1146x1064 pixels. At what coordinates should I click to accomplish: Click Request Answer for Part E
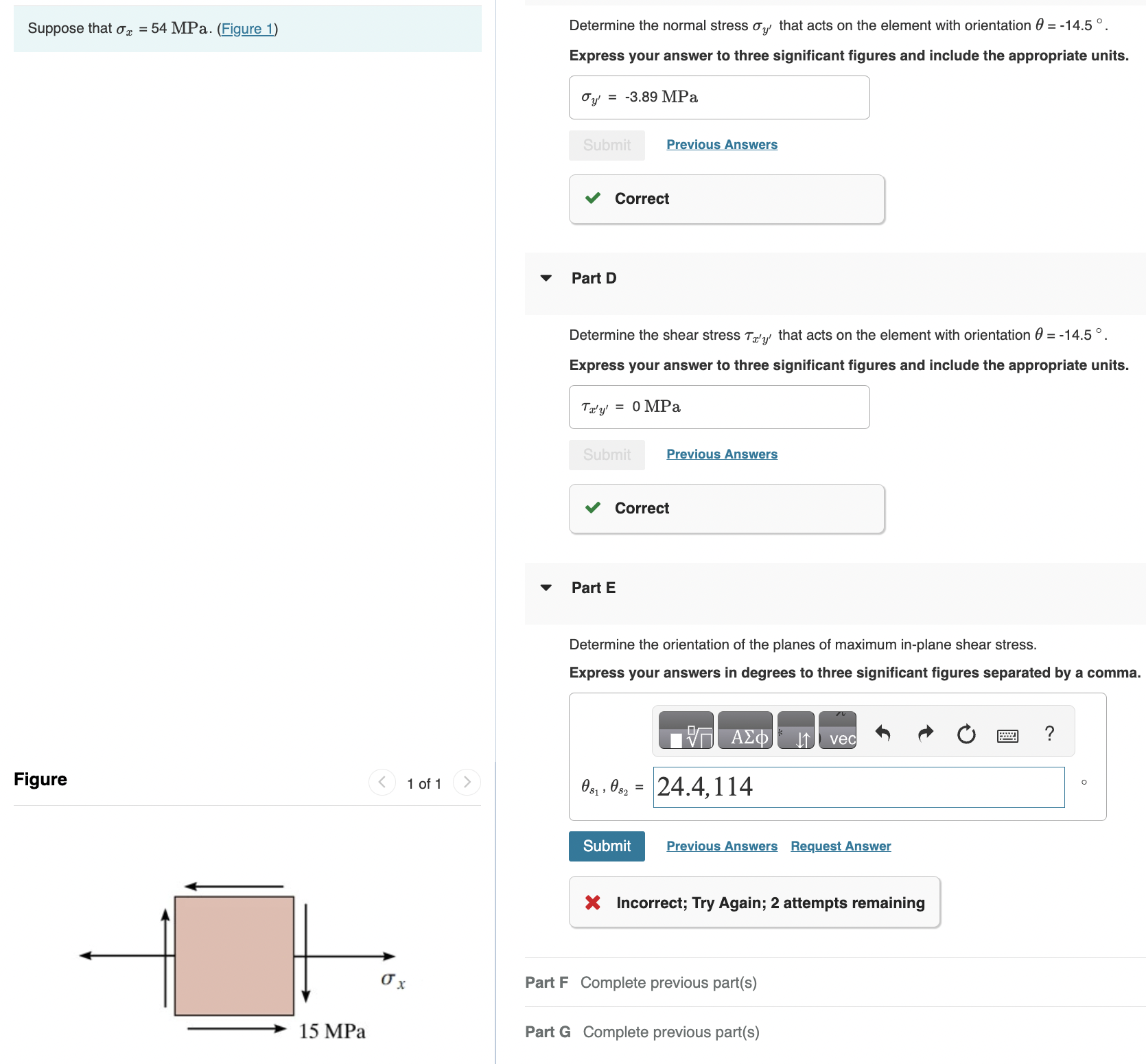pos(840,846)
